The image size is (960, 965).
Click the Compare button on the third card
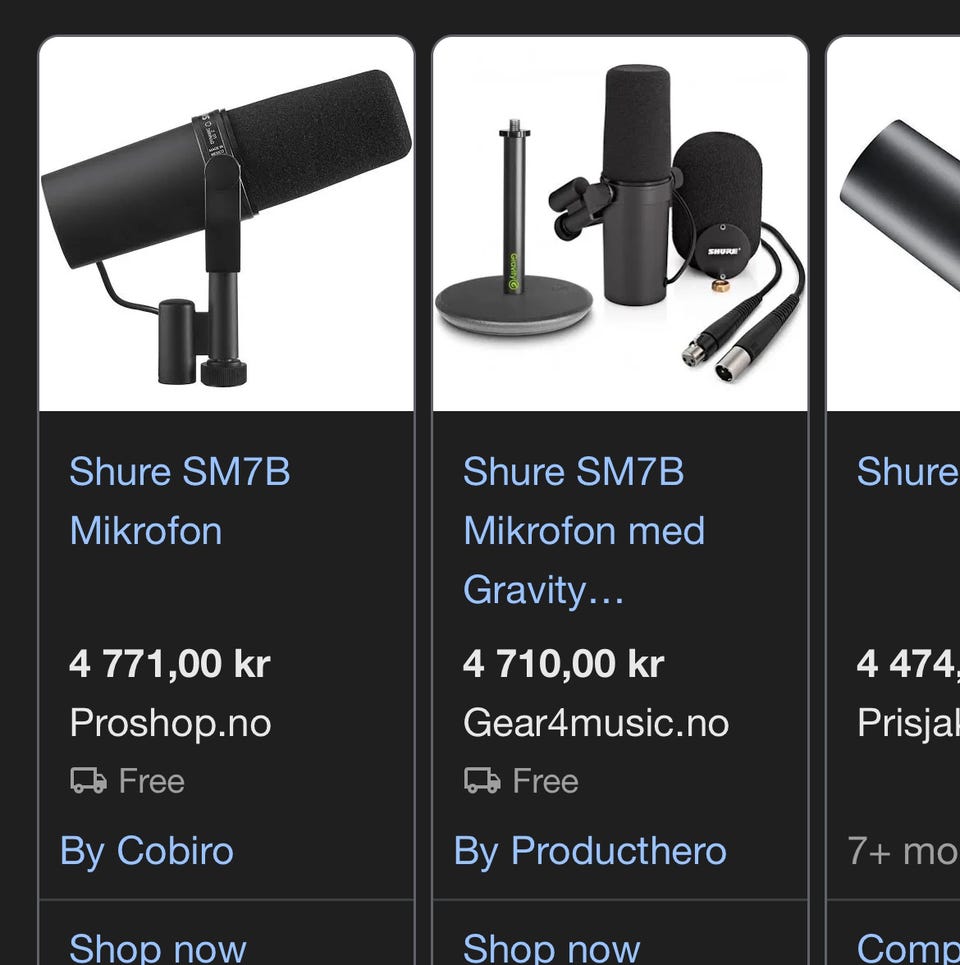908,947
